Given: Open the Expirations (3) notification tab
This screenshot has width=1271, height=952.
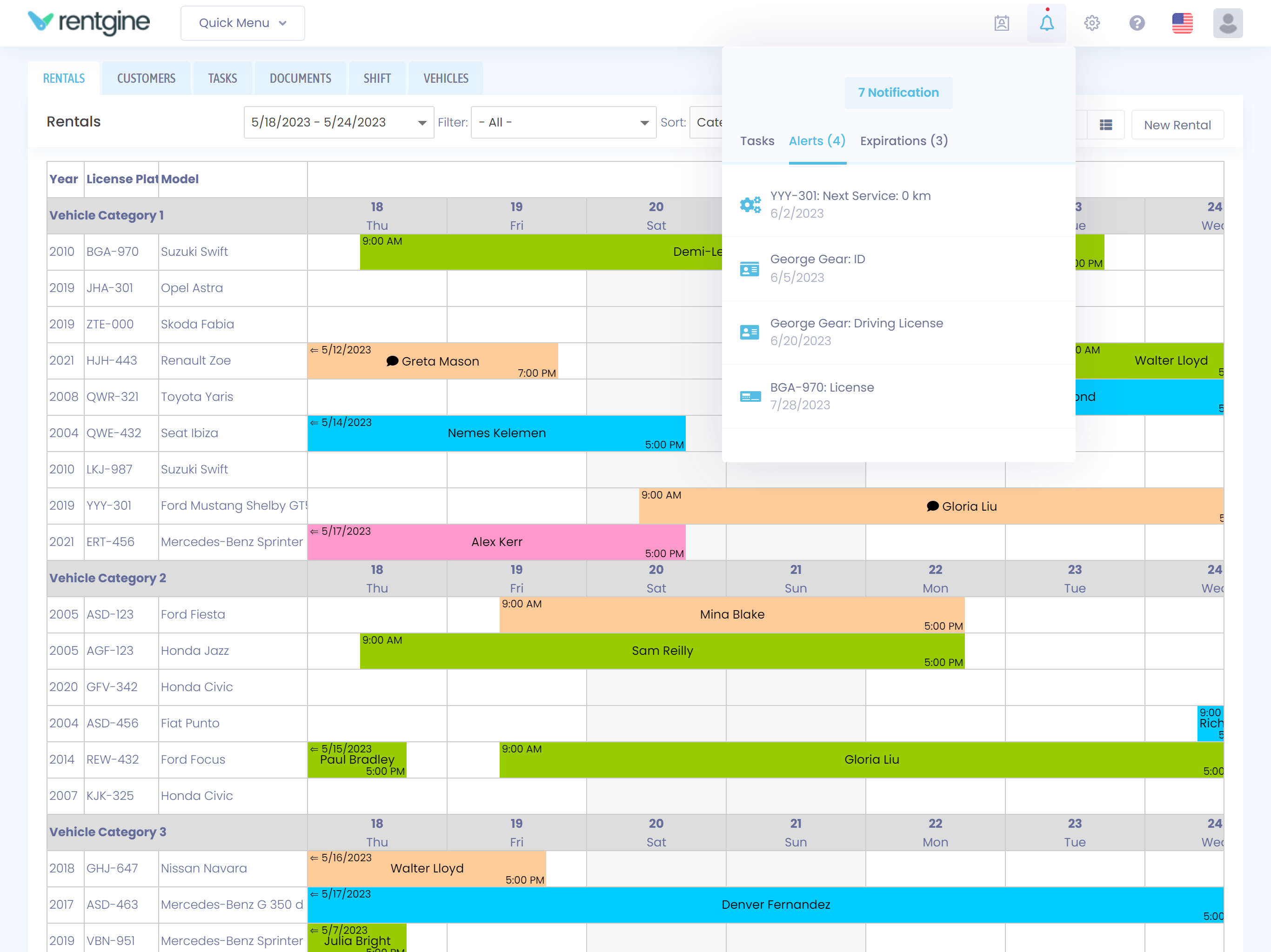Looking at the screenshot, I should point(903,141).
